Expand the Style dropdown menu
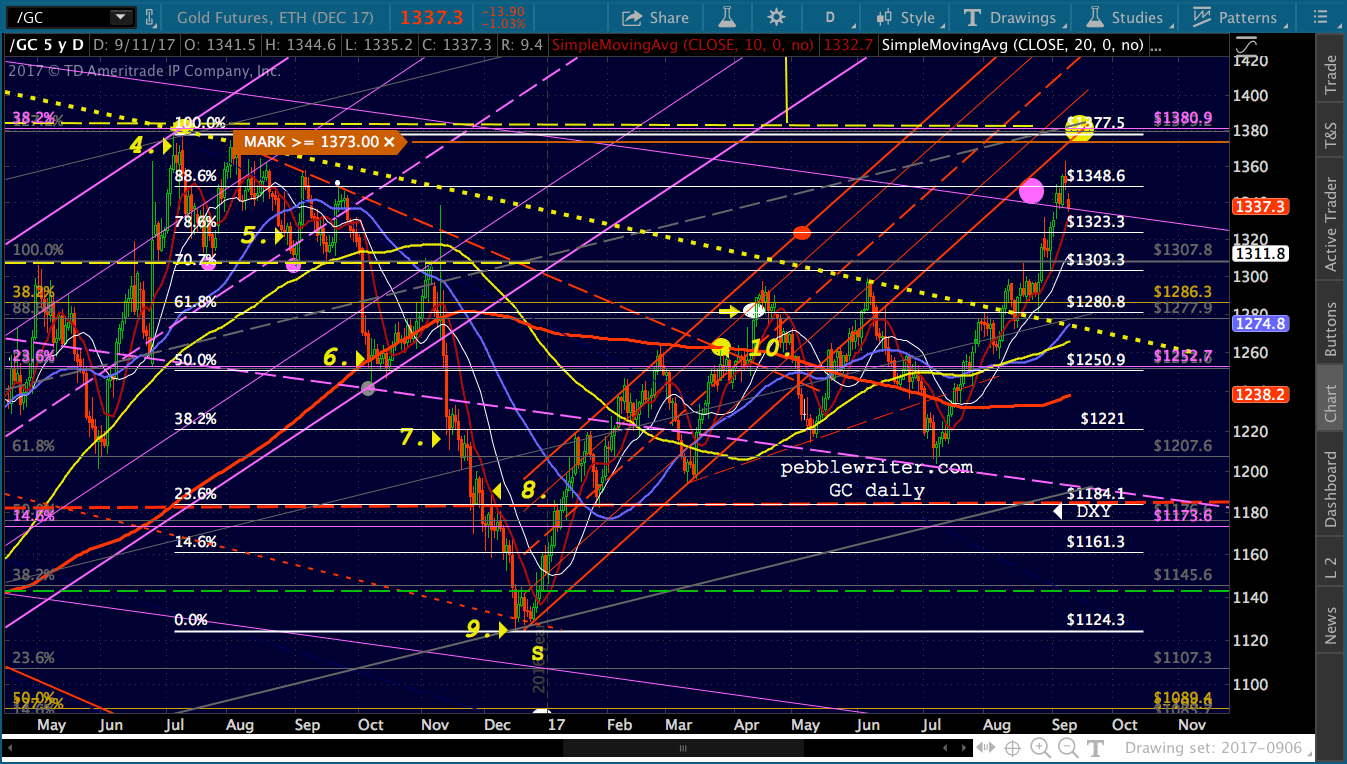The height and width of the screenshot is (764, 1347). pos(905,17)
